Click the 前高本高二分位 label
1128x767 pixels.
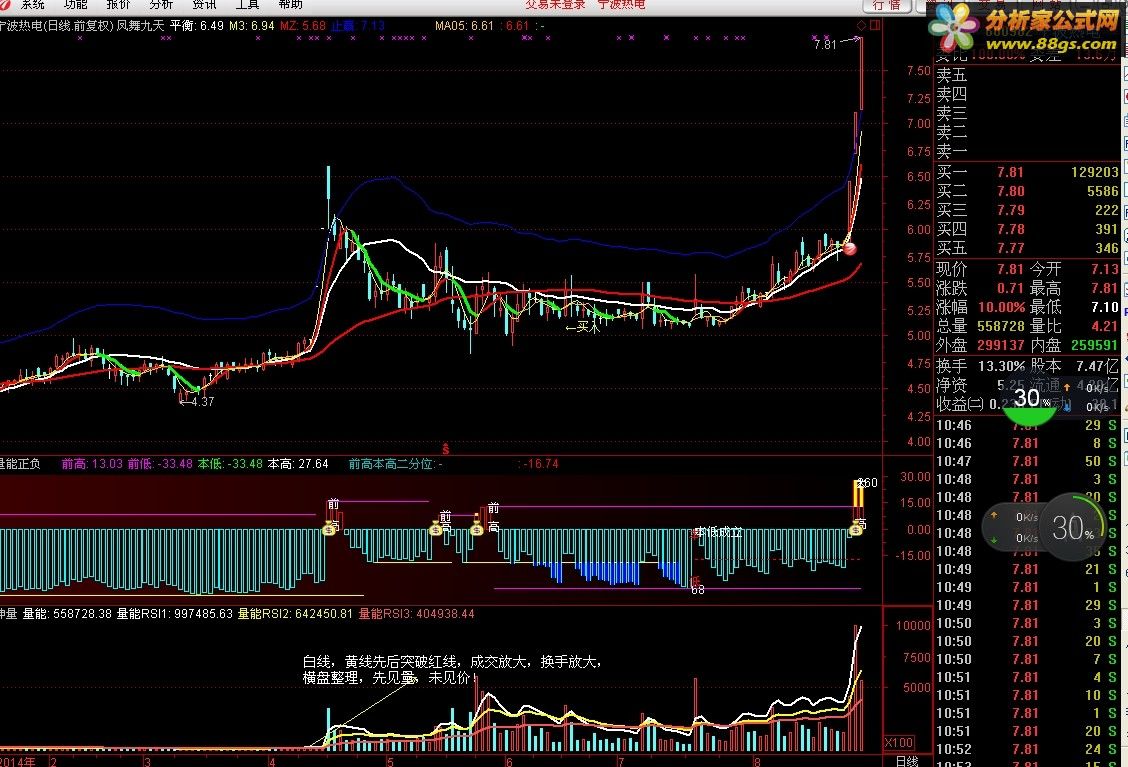[x=395, y=464]
